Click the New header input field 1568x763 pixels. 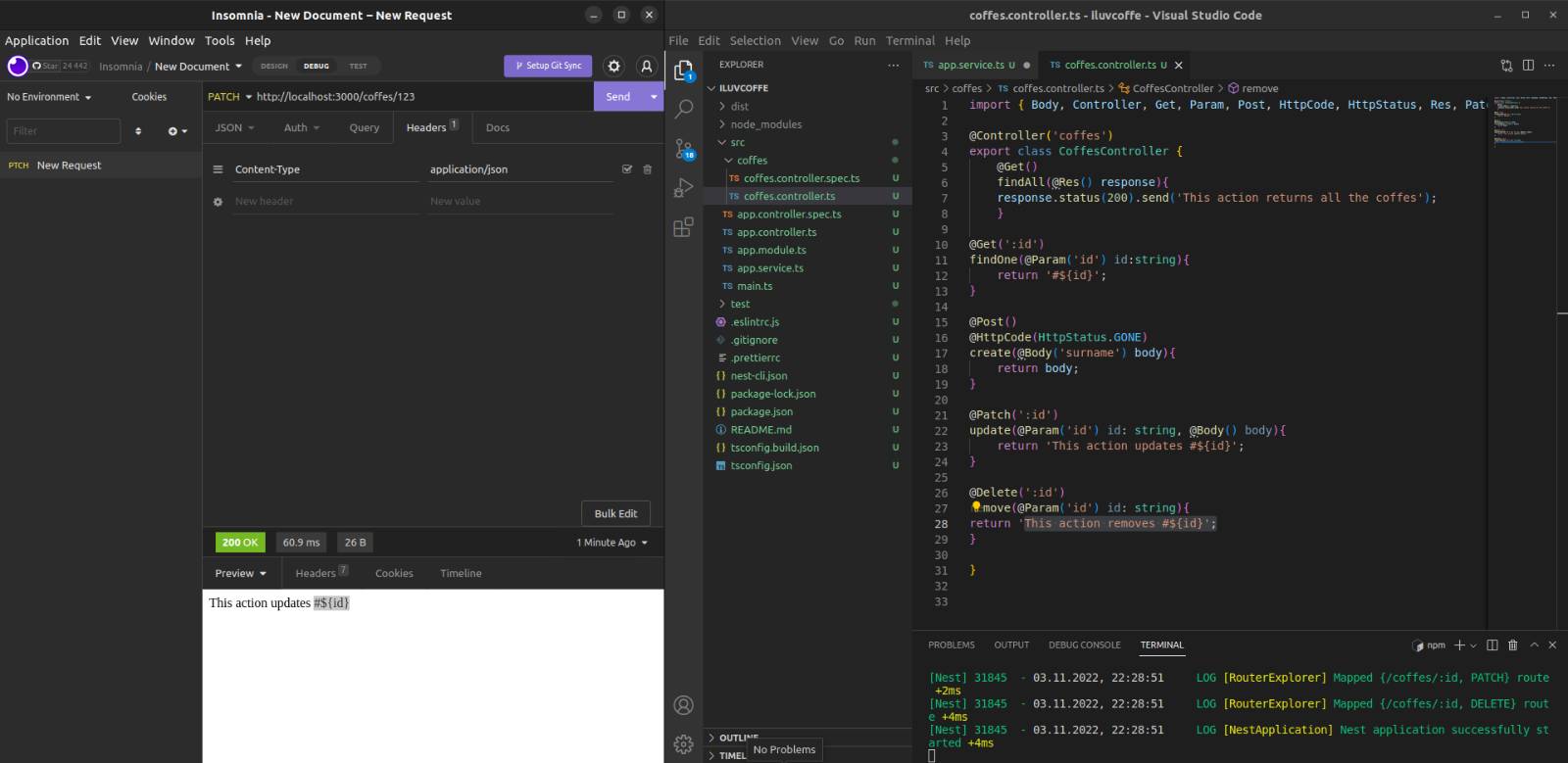click(x=325, y=201)
